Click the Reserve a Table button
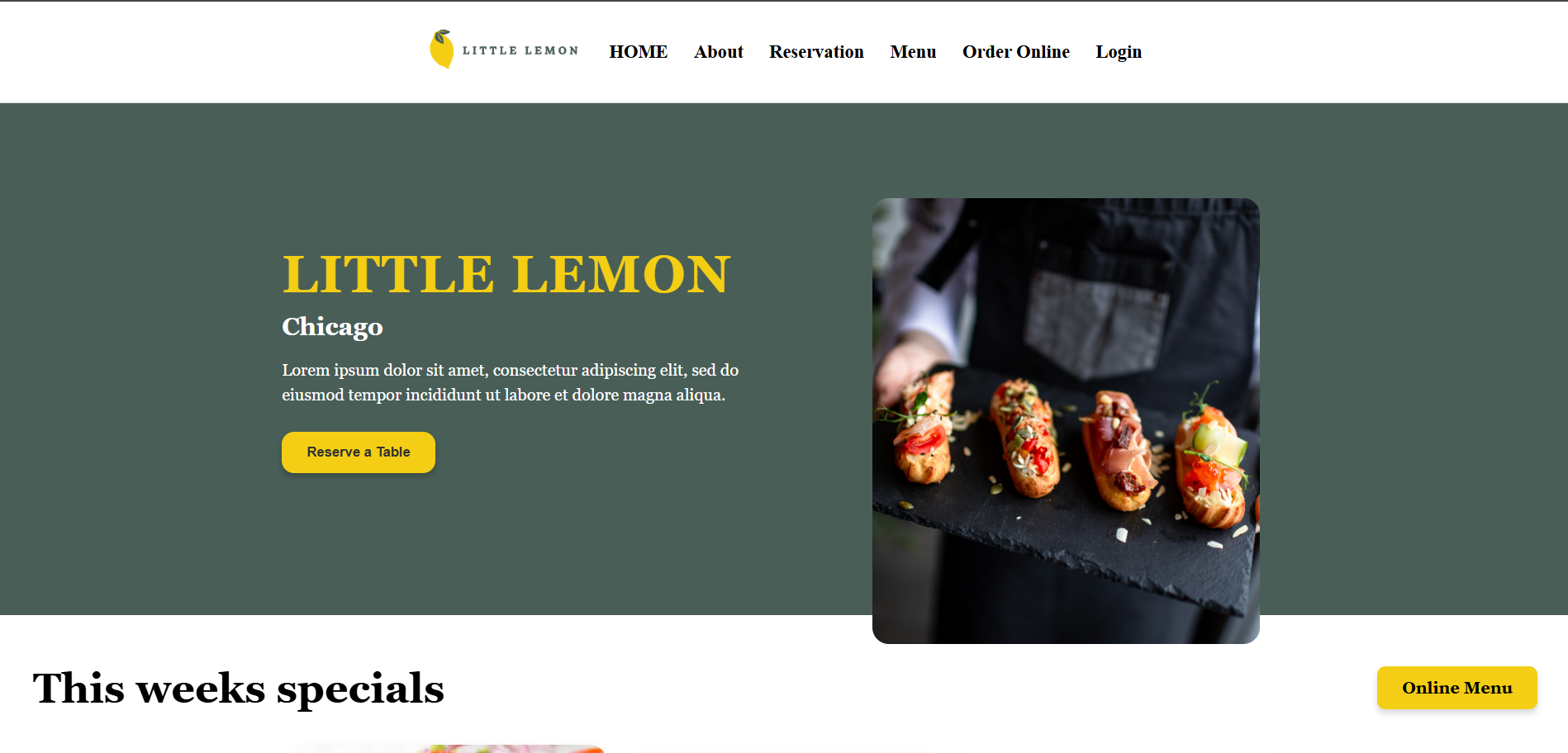This screenshot has width=1568, height=753. 359,452
